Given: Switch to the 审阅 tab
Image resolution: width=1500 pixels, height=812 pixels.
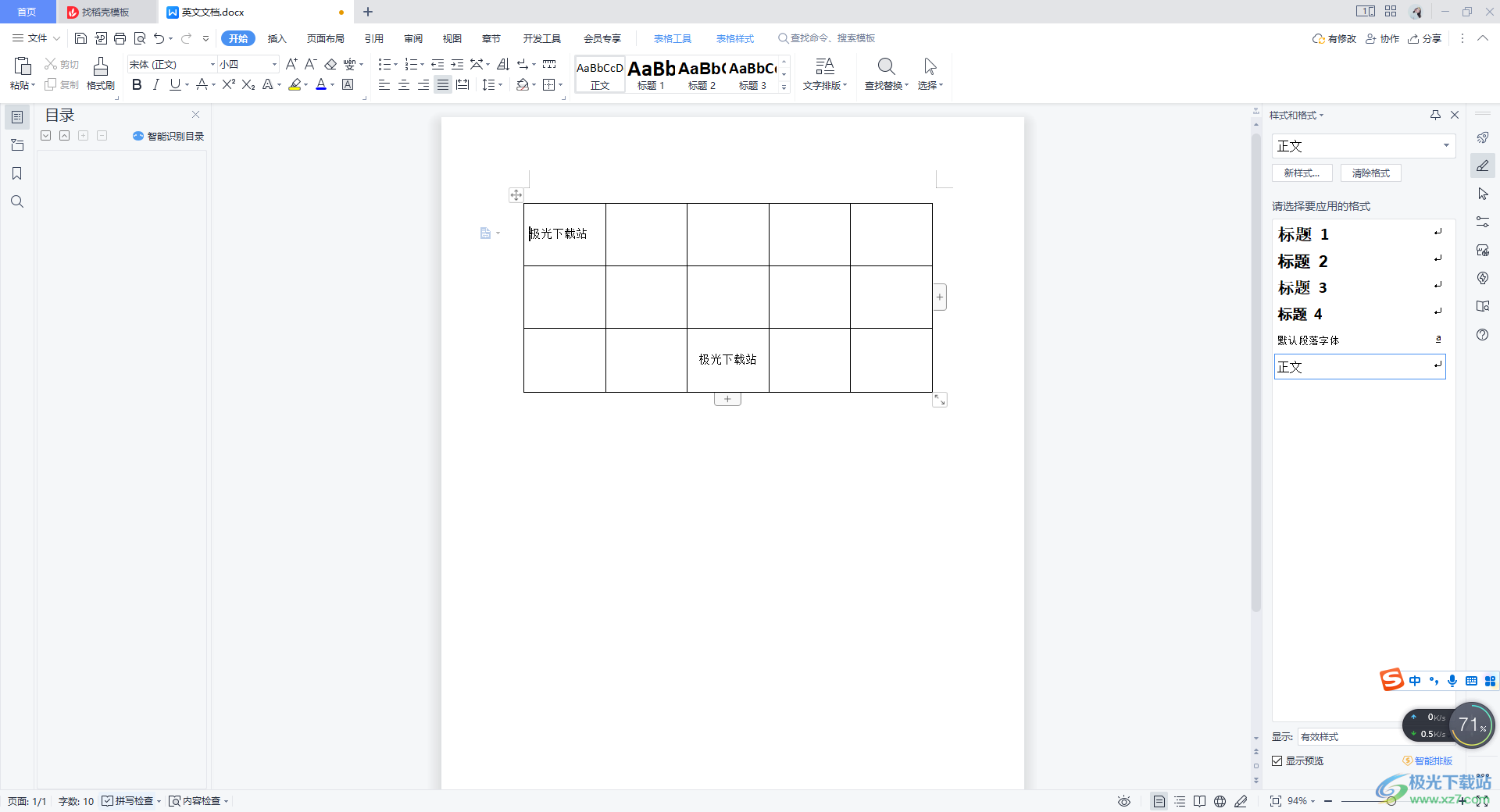Looking at the screenshot, I should click(413, 38).
